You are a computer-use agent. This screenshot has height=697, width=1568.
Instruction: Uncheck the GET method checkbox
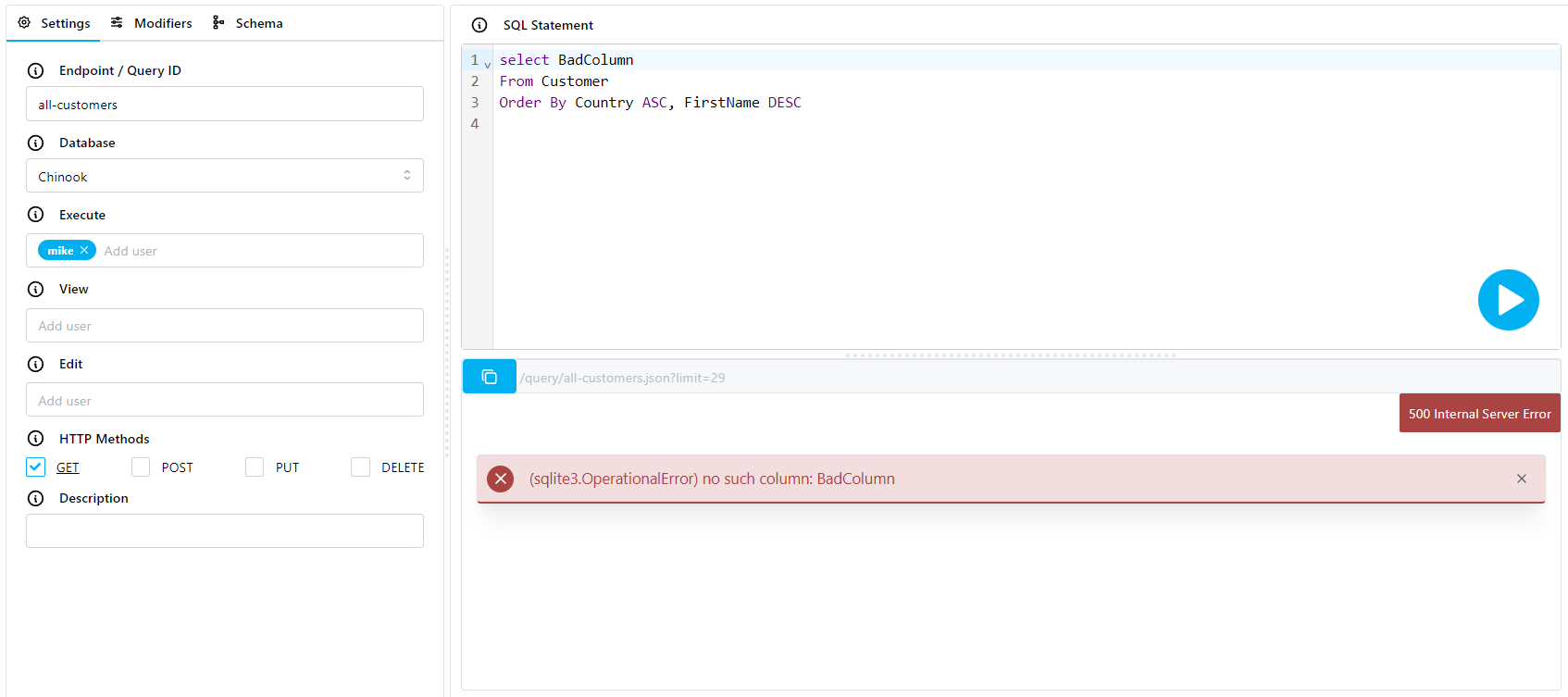click(36, 467)
